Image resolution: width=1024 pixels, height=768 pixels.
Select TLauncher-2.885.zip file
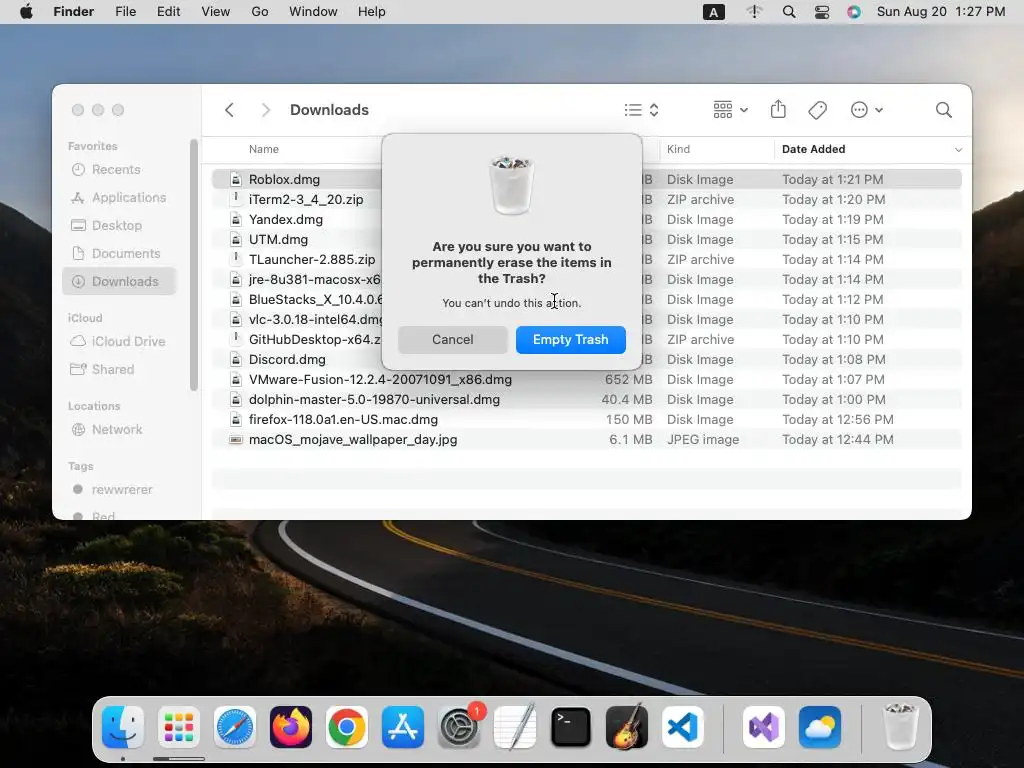(x=586, y=259)
